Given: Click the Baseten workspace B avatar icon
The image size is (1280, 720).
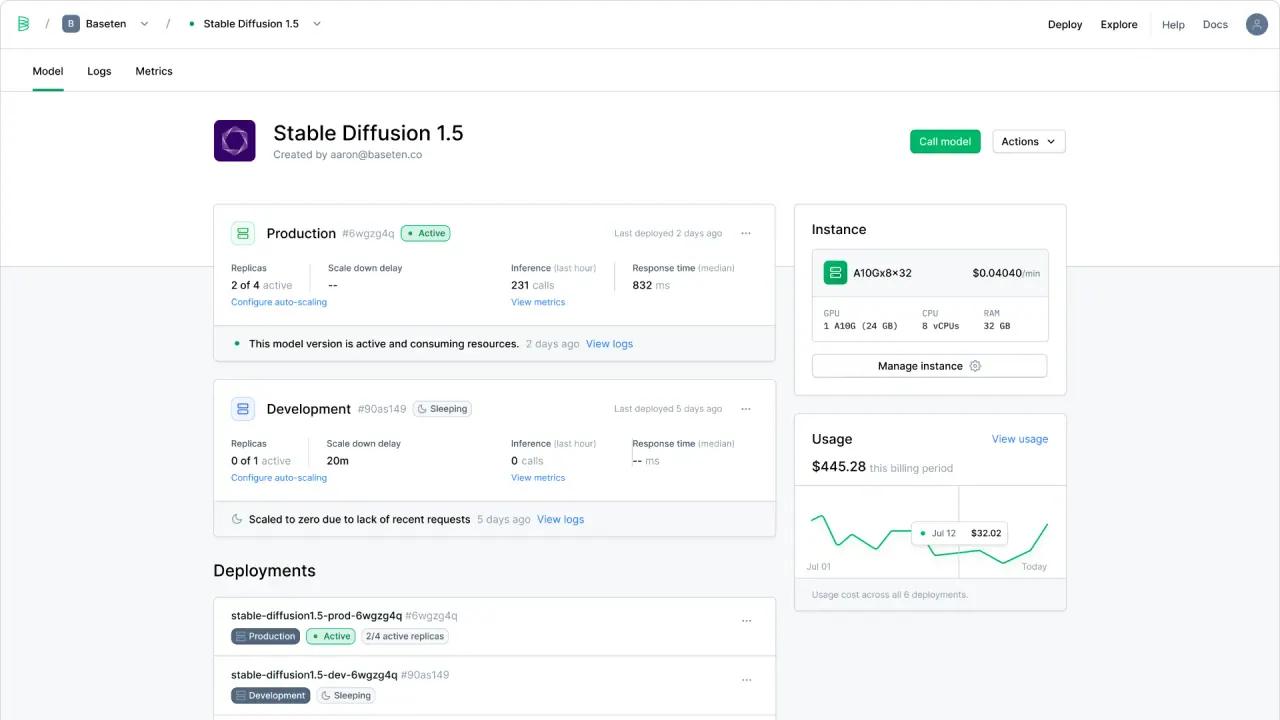Looking at the screenshot, I should 71,24.
